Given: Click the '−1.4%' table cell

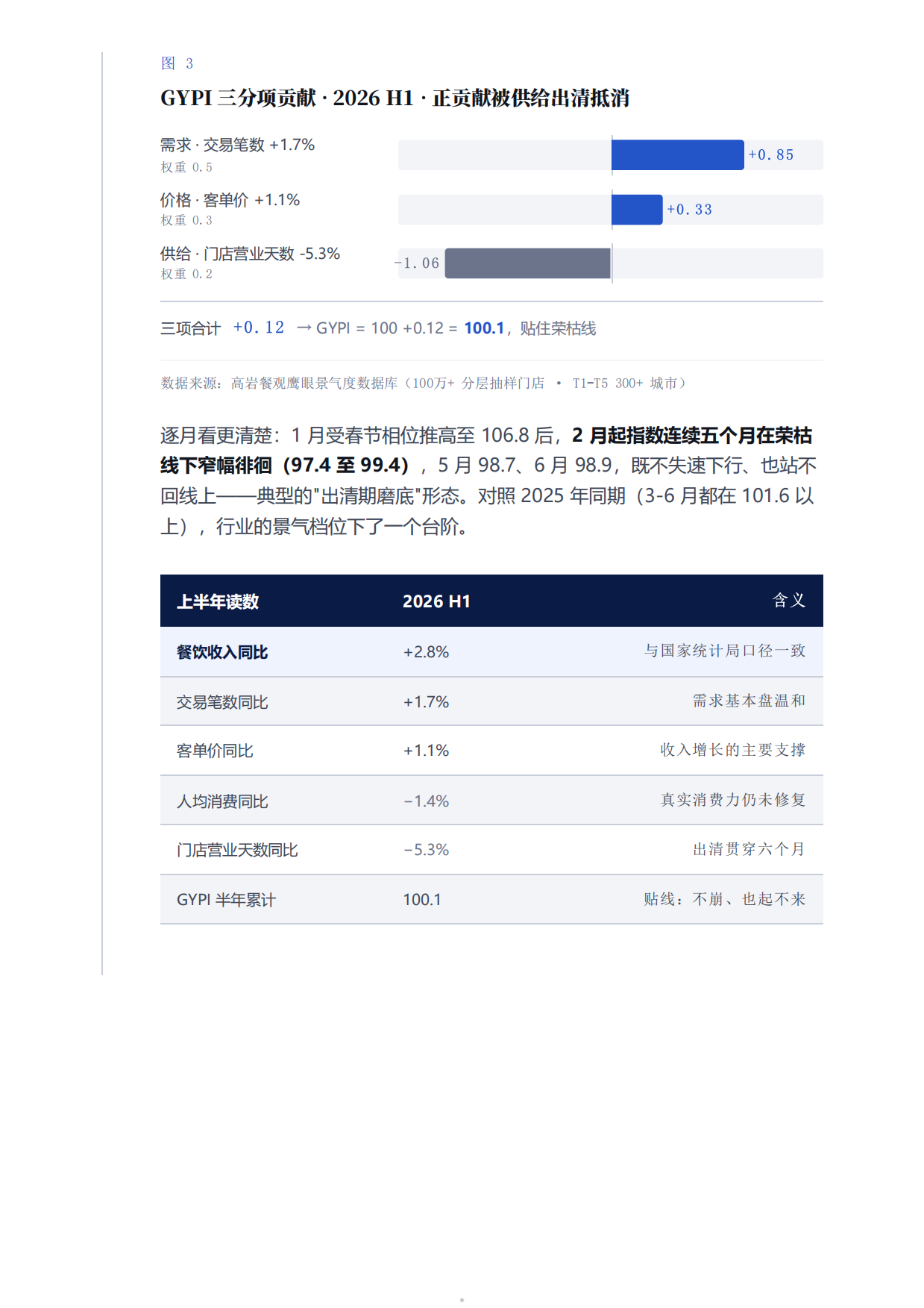Looking at the screenshot, I should 426,801.
